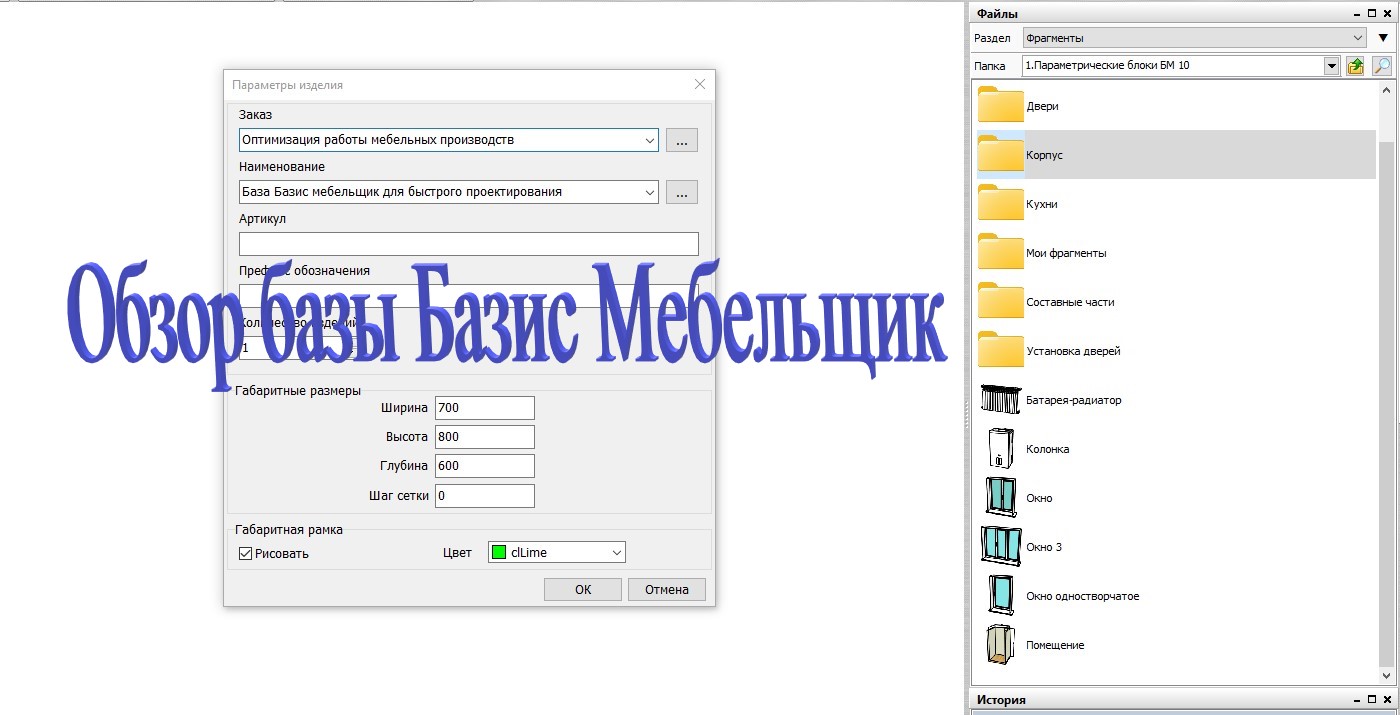Minimize the Файлы panel
1400x715 pixels.
(x=1357, y=13)
